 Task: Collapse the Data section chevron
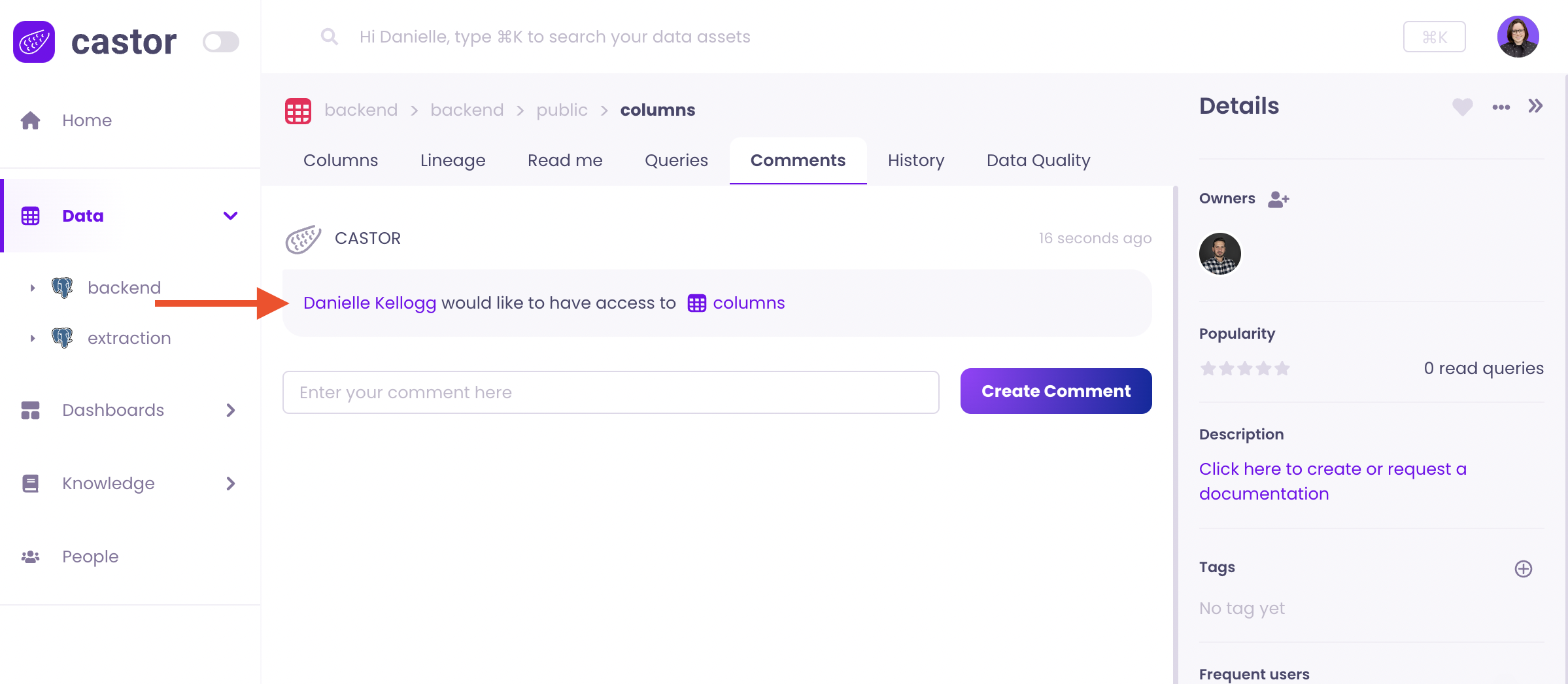point(230,216)
